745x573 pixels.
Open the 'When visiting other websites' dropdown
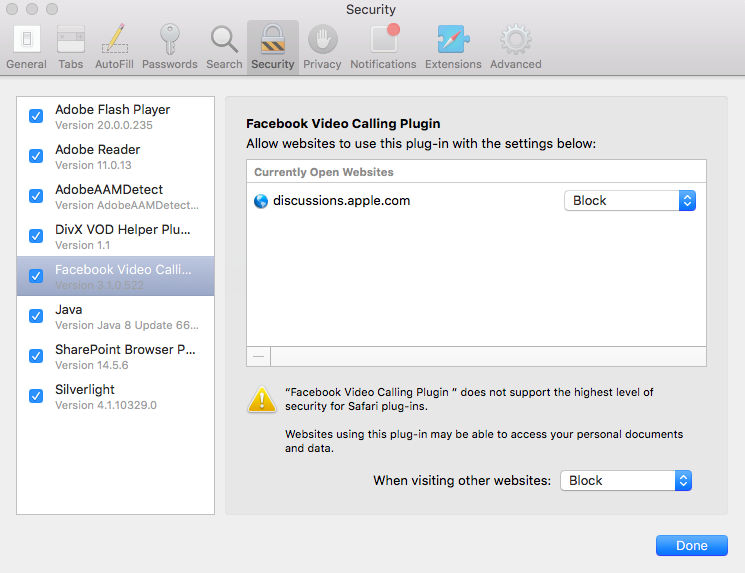[x=626, y=481]
